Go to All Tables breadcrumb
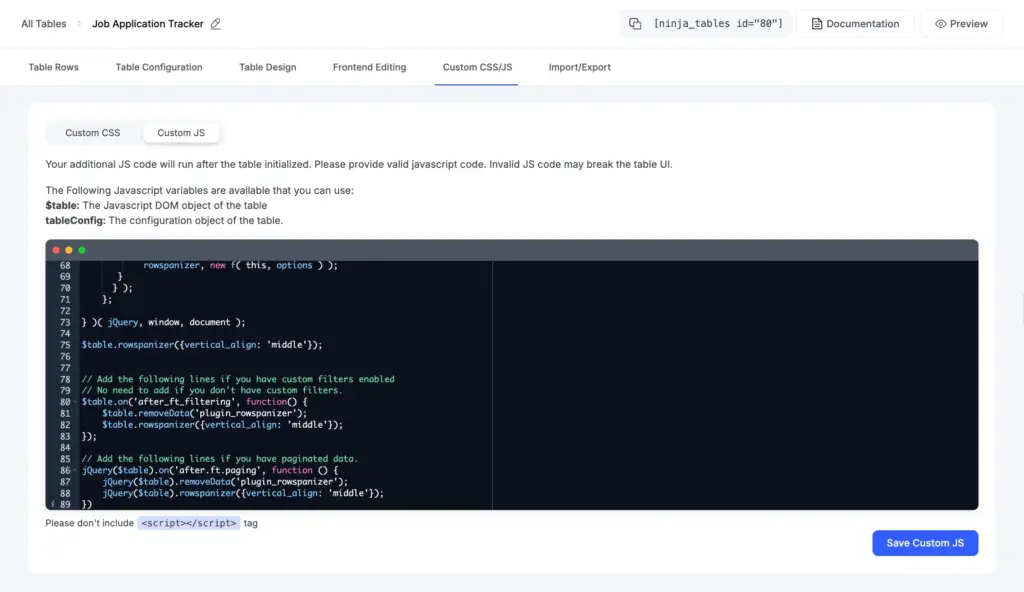The image size is (1024, 592). [44, 24]
